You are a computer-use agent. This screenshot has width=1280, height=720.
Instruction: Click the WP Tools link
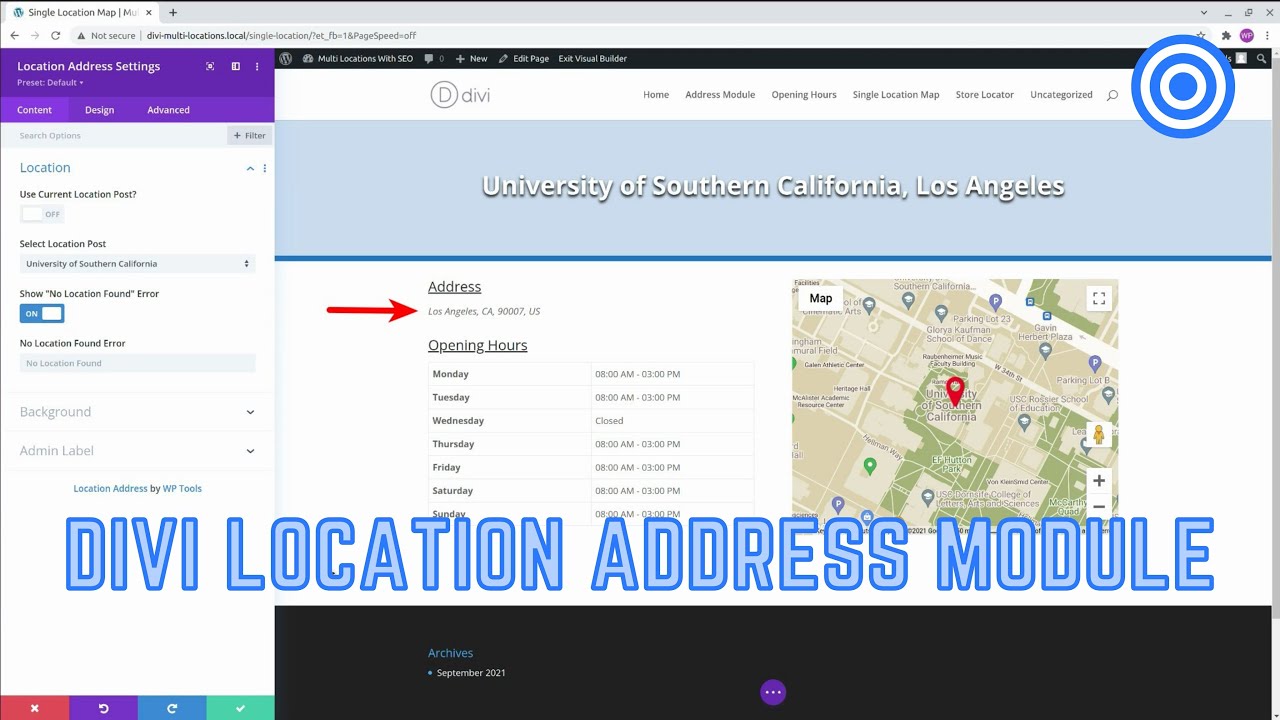click(x=182, y=489)
